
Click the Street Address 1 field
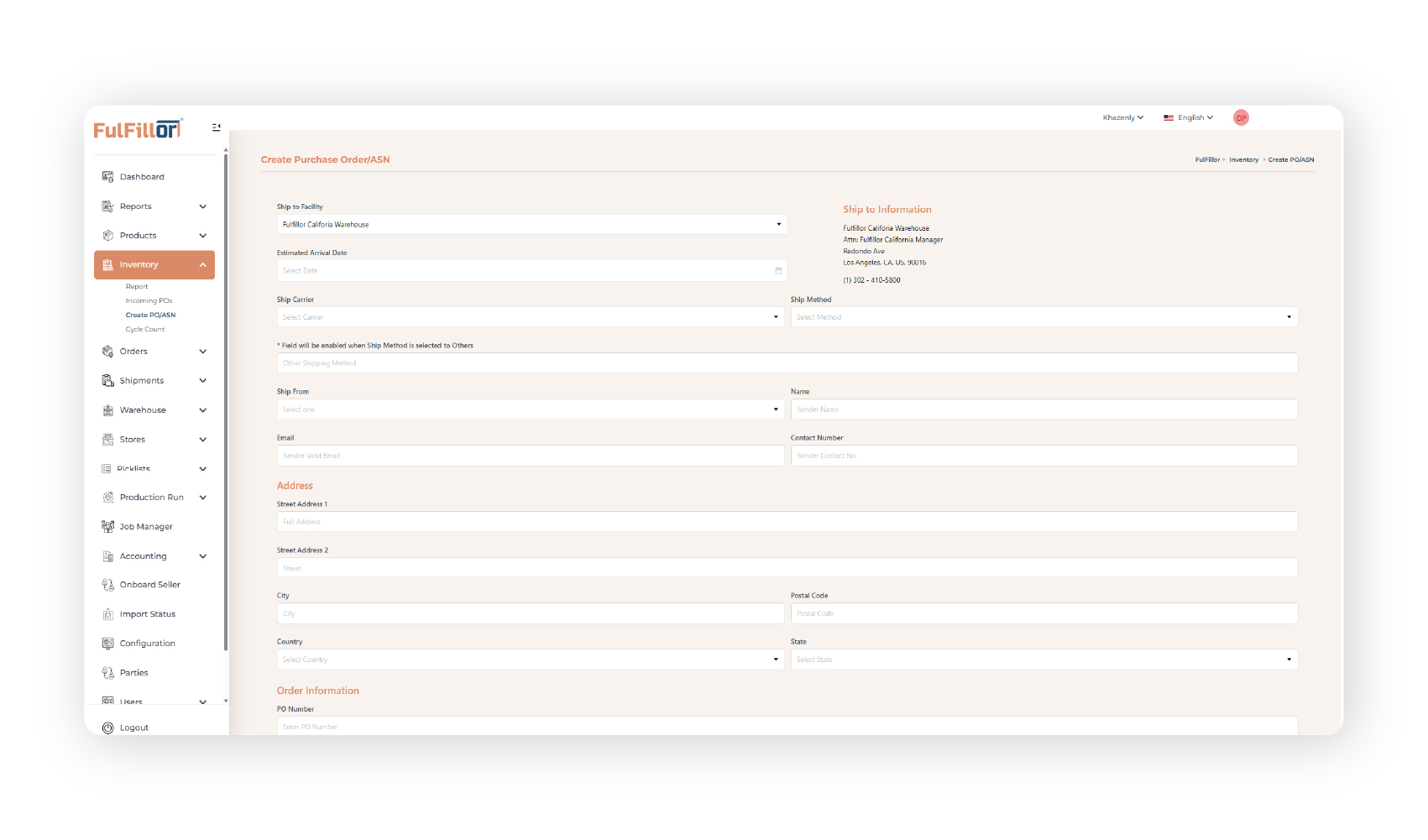click(x=787, y=522)
